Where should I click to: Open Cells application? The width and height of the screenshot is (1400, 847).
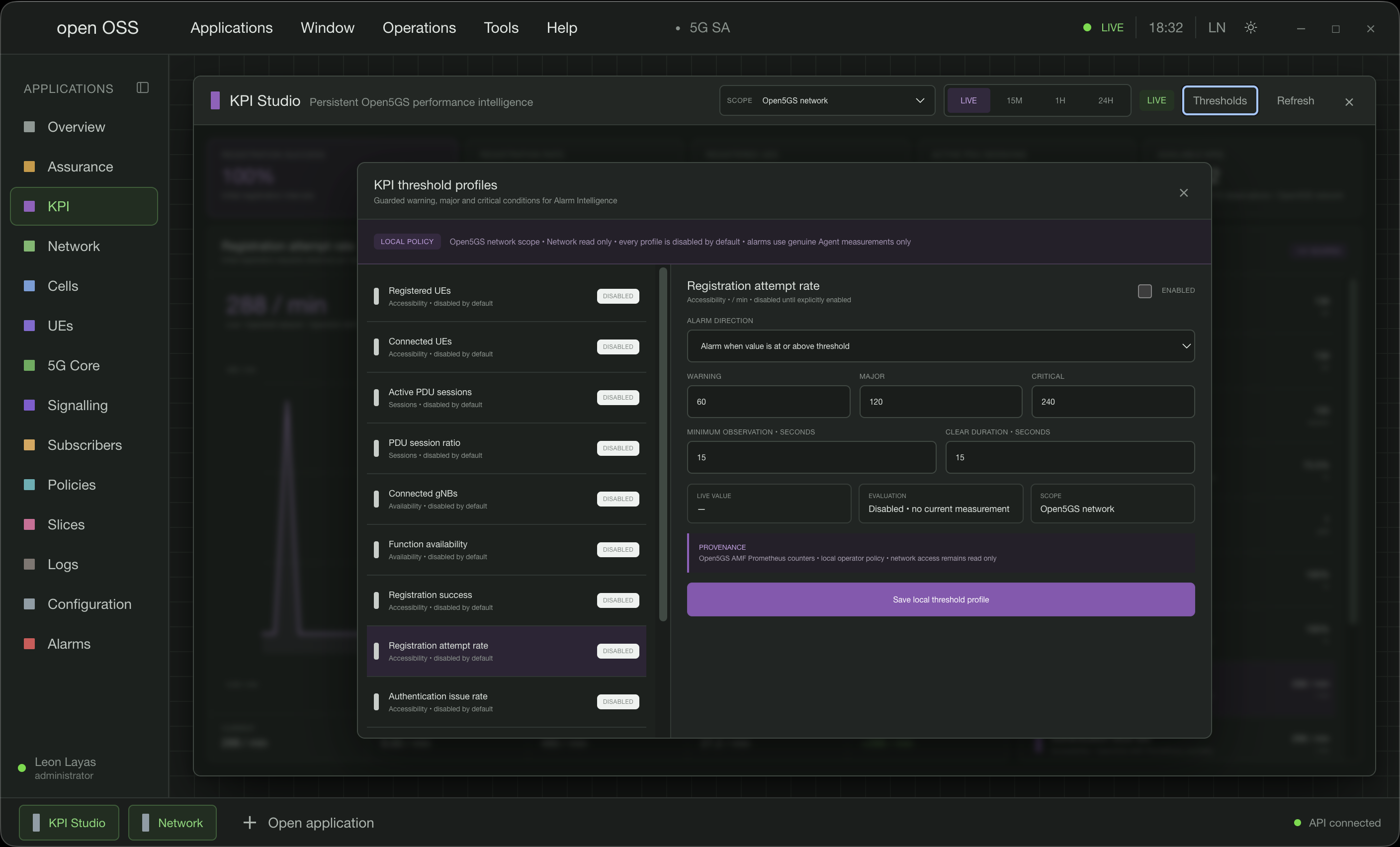84,286
